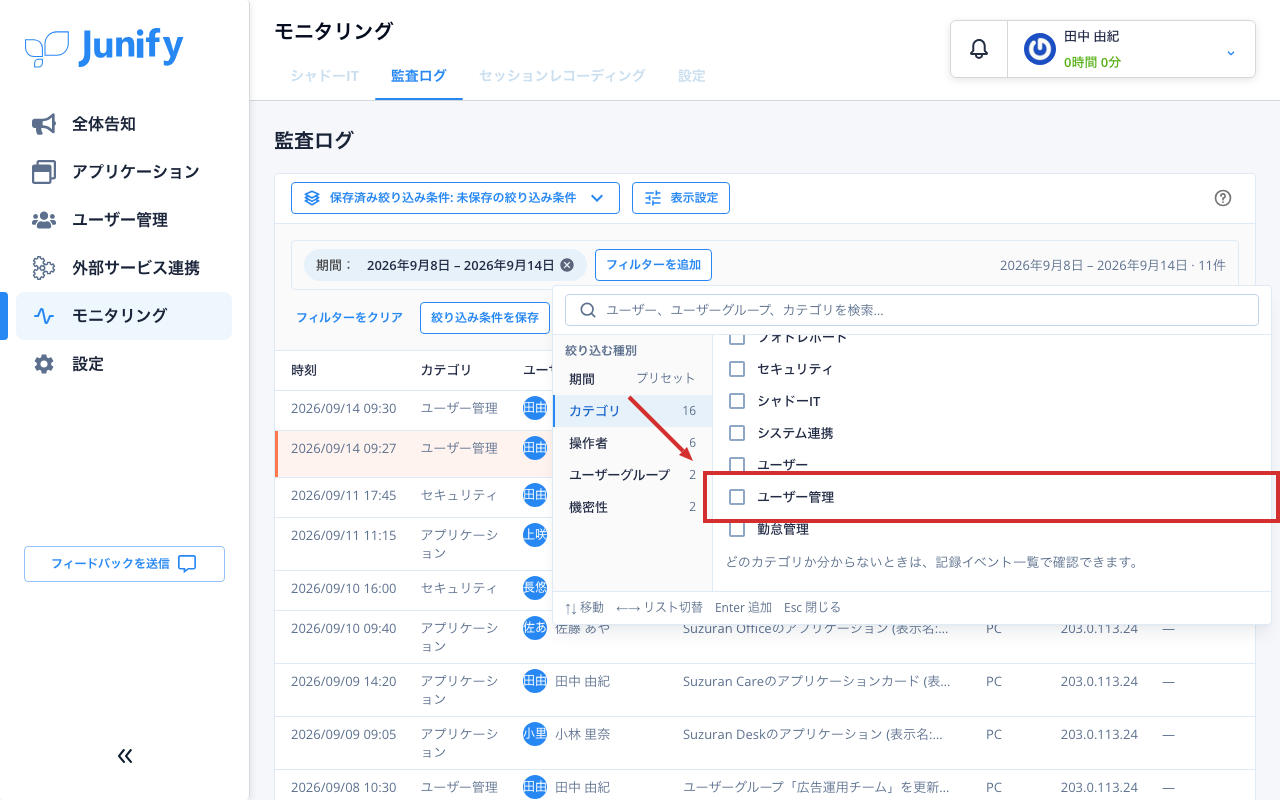Screen dimensions: 1280x800
Task: Open the 設定 tab under モニタリング header
Action: 692,76
